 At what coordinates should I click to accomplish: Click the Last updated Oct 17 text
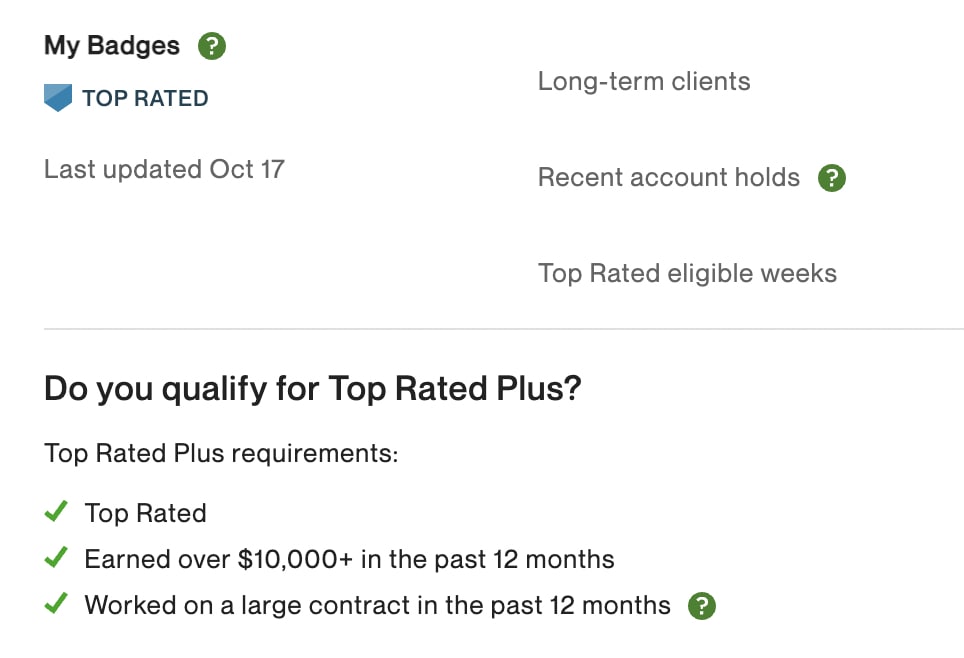tap(164, 169)
